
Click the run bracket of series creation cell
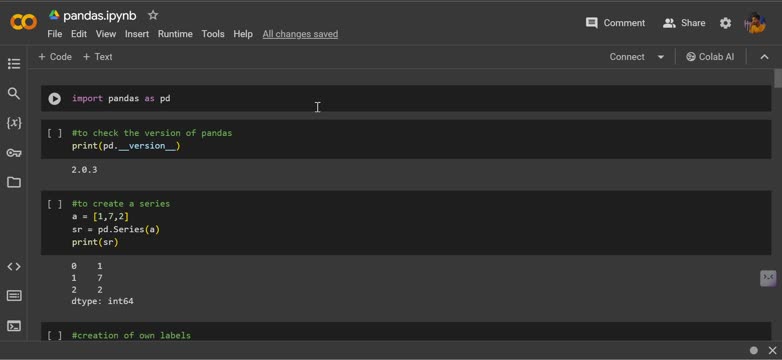click(x=55, y=204)
